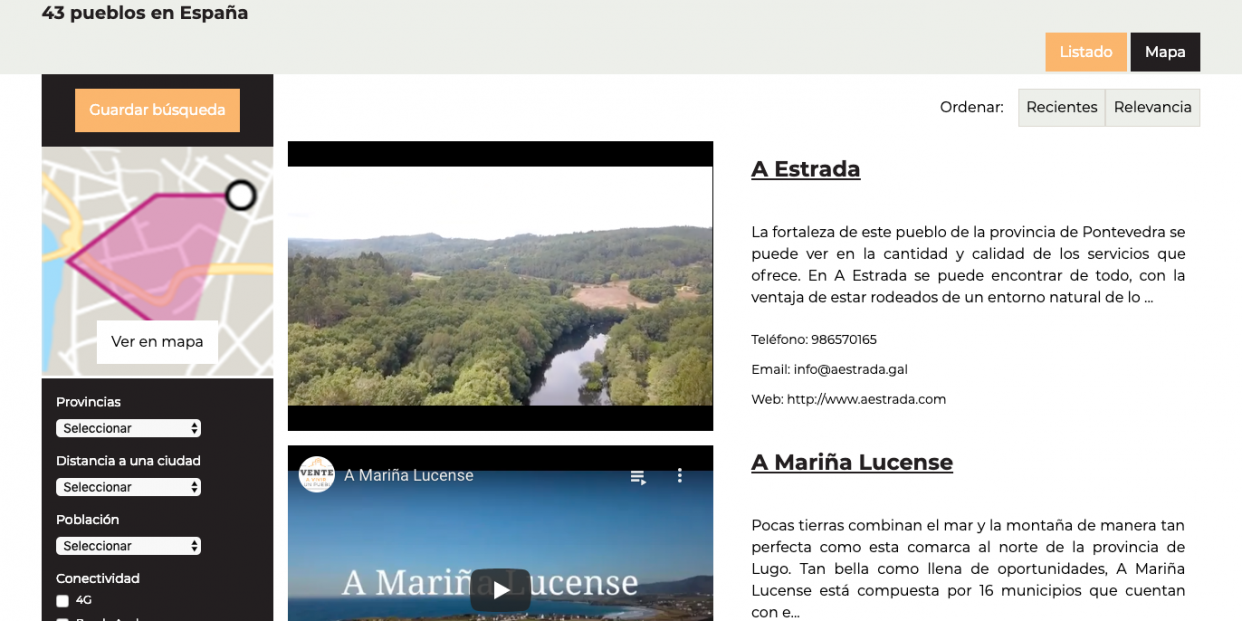1242x621 pixels.
Task: Sort results by Recientes
Action: [x=1061, y=107]
